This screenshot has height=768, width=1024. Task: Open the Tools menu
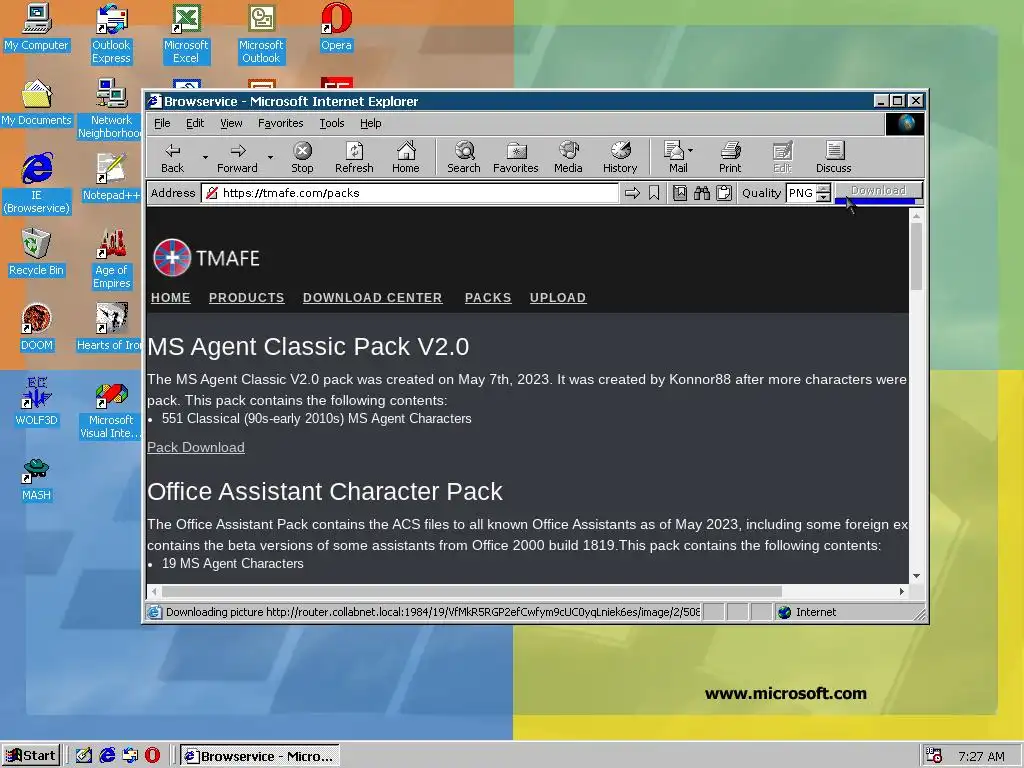(332, 123)
